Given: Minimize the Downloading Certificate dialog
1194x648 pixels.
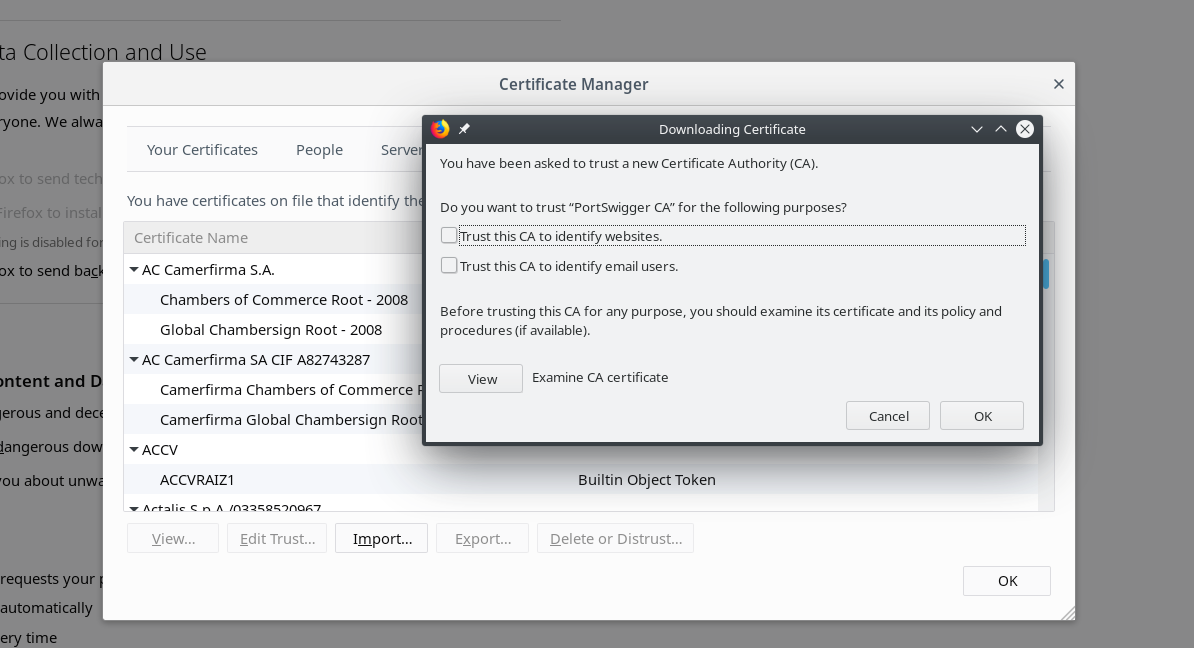Looking at the screenshot, I should (976, 129).
